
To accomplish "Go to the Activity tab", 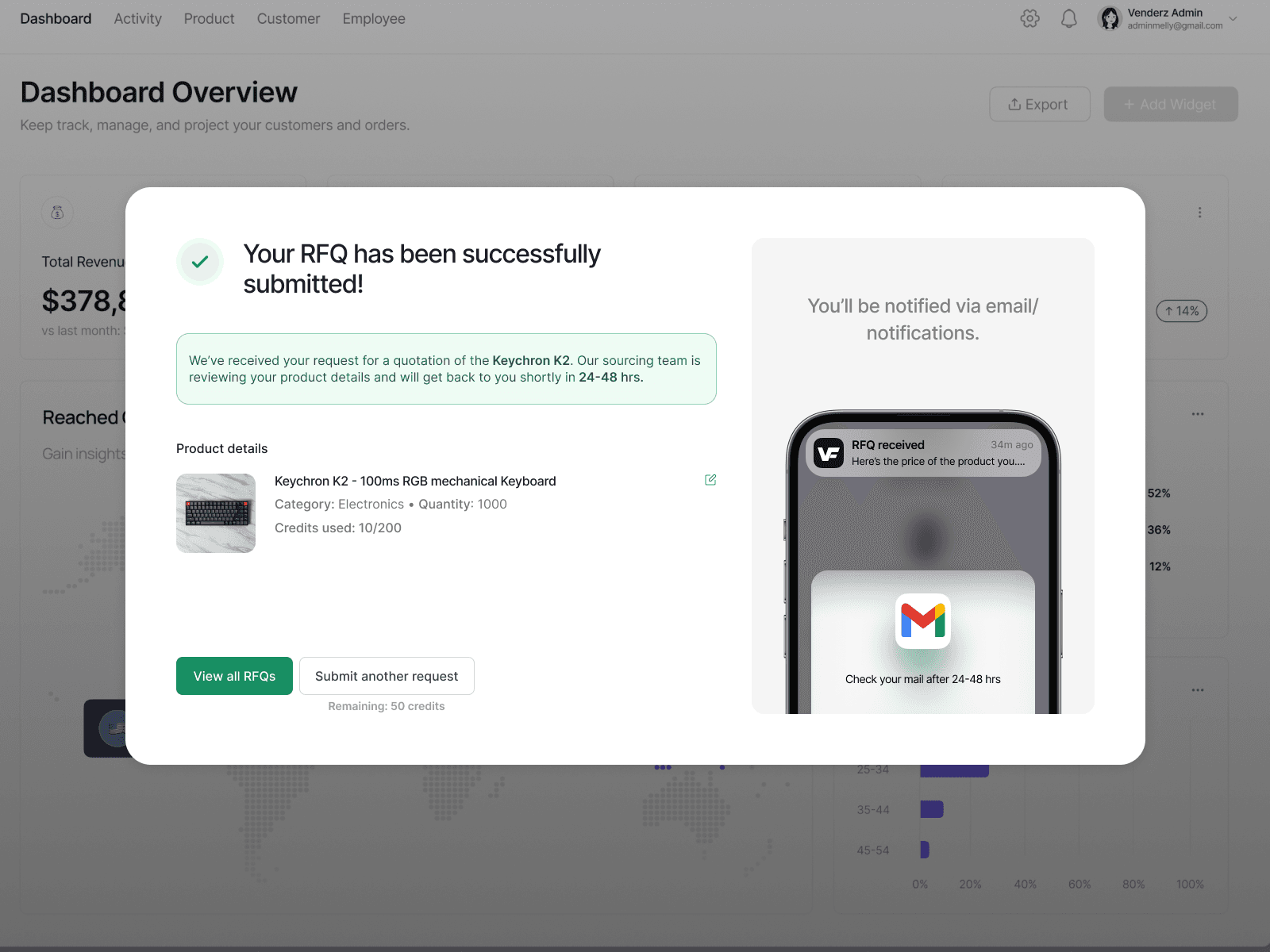I will click(x=137, y=18).
